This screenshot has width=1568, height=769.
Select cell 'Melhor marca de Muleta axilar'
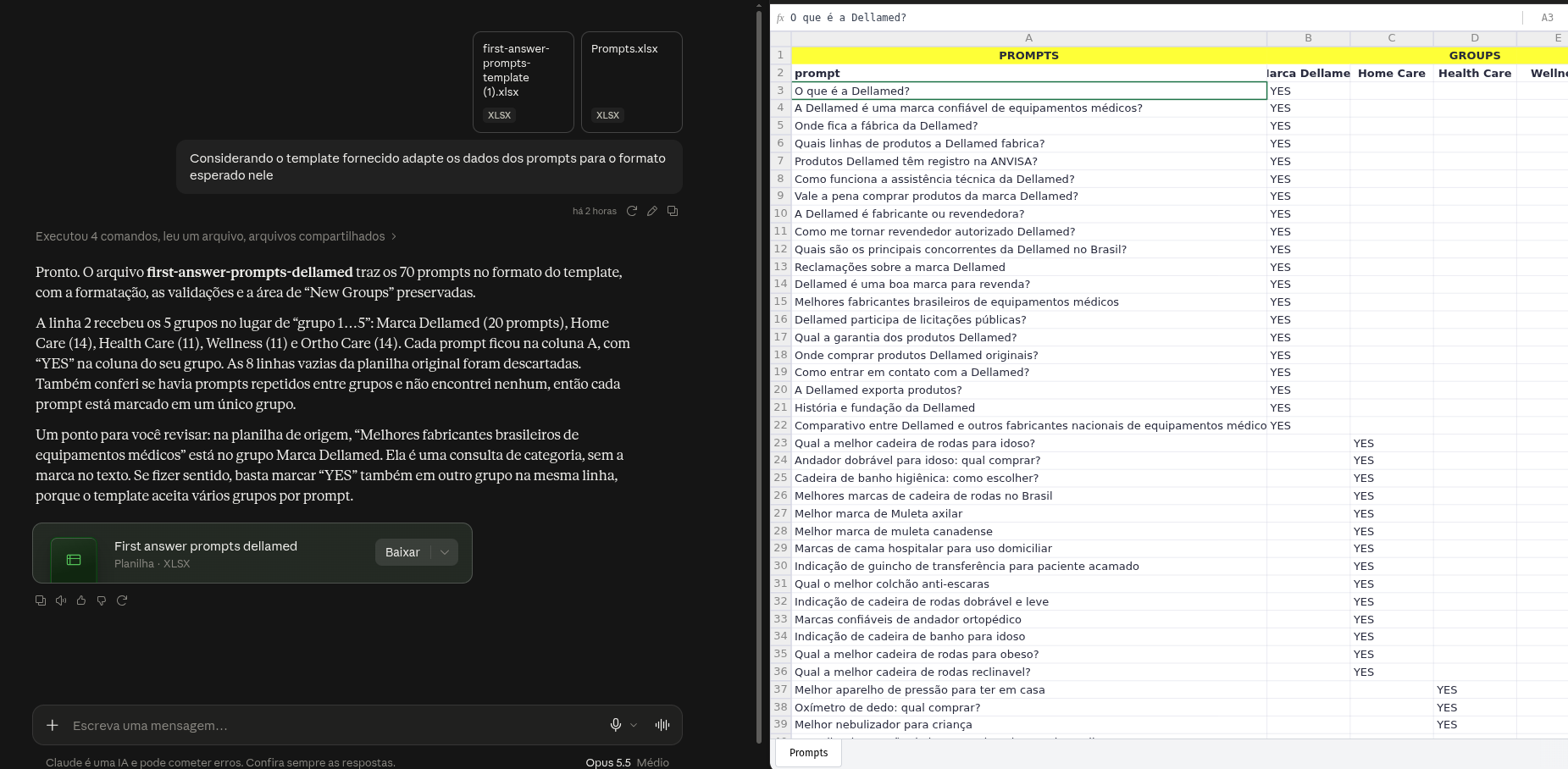[x=1028, y=514]
